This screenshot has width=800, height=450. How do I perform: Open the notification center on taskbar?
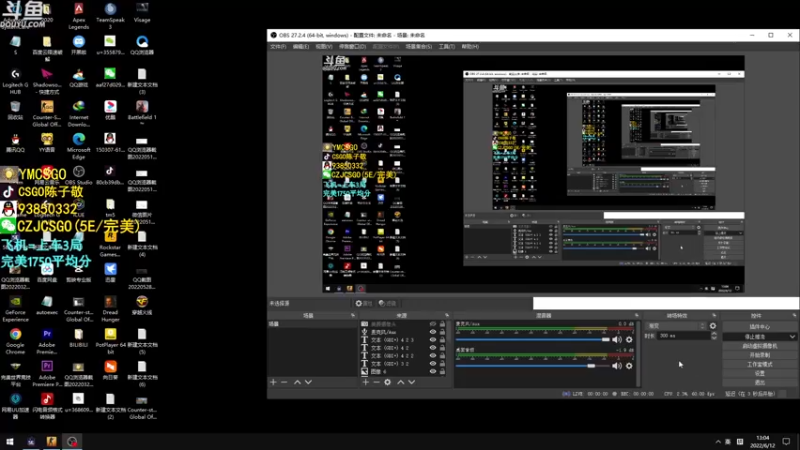click(x=786, y=442)
